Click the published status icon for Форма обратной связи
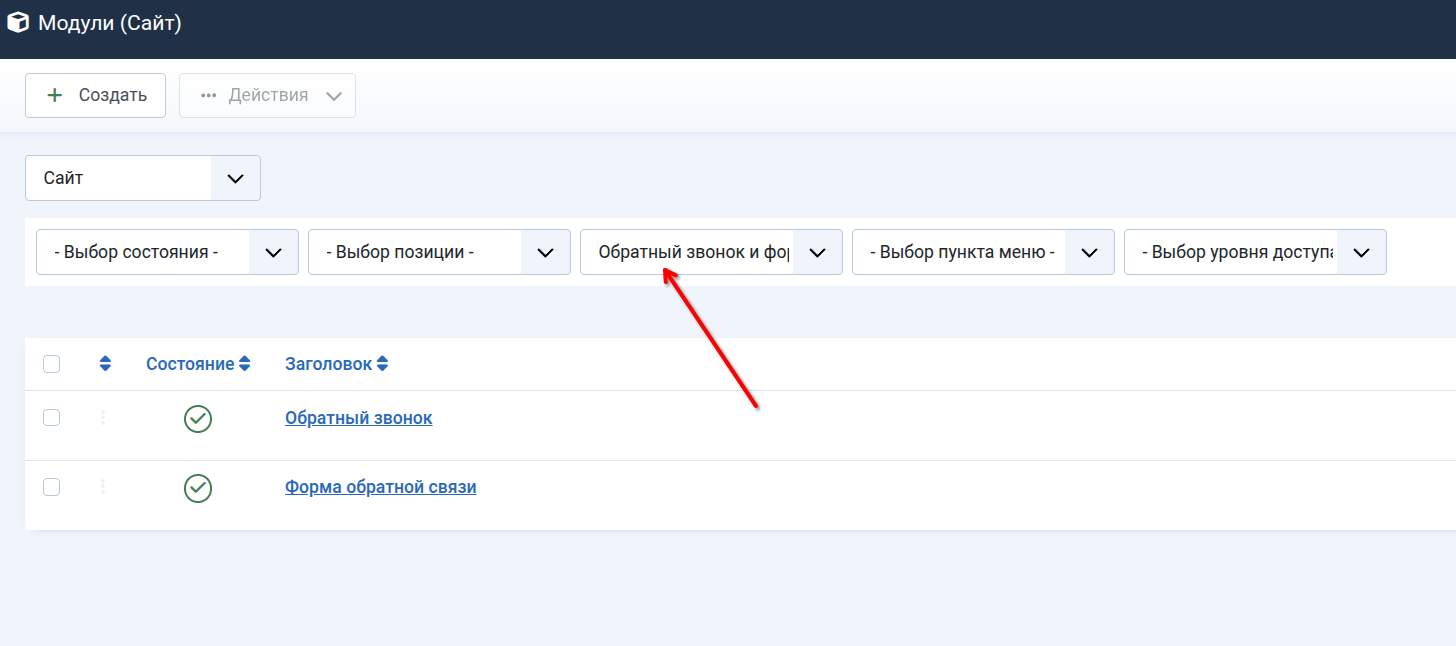The width and height of the screenshot is (1456, 646). 198,488
